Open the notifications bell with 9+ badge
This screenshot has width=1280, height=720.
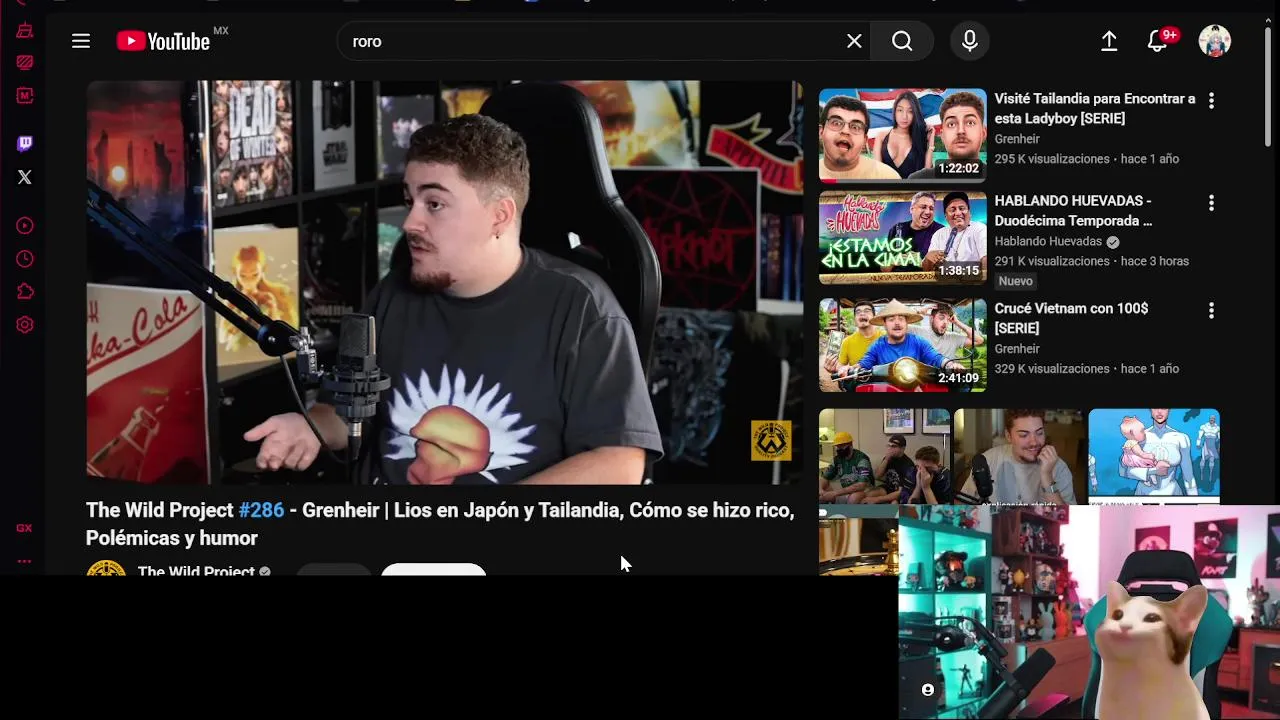pyautogui.click(x=1158, y=41)
